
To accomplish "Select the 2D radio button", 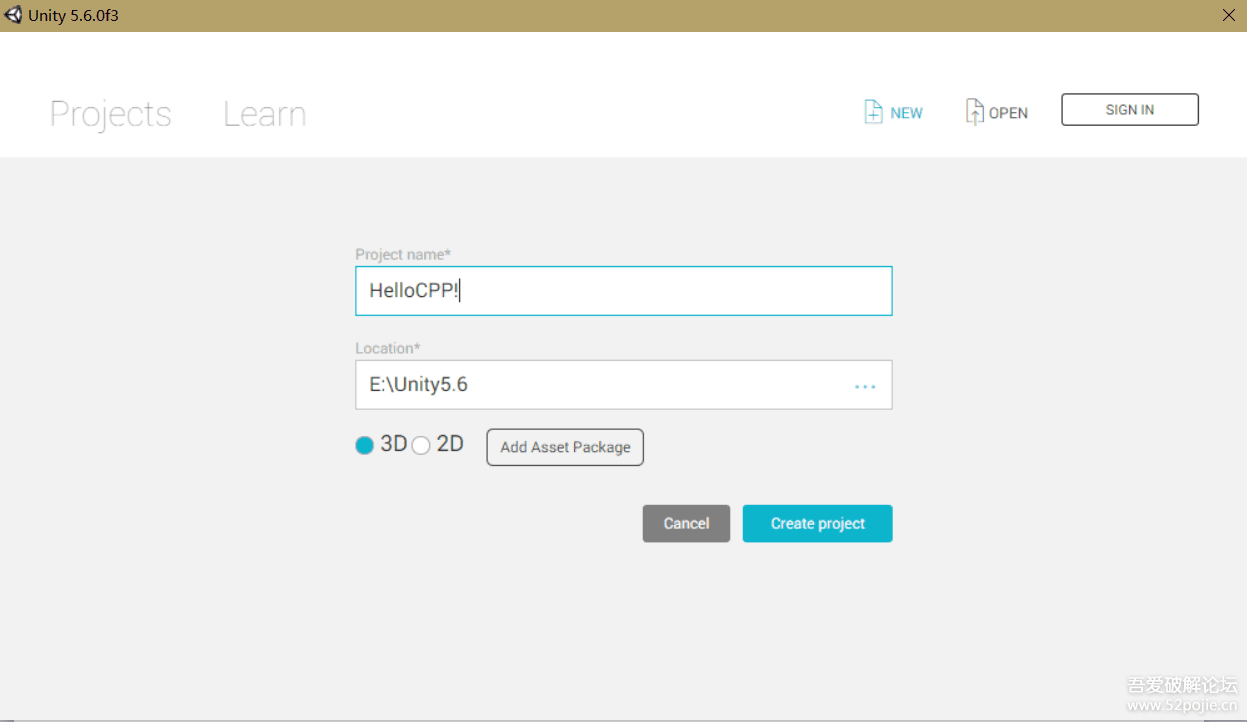I will click(x=421, y=445).
